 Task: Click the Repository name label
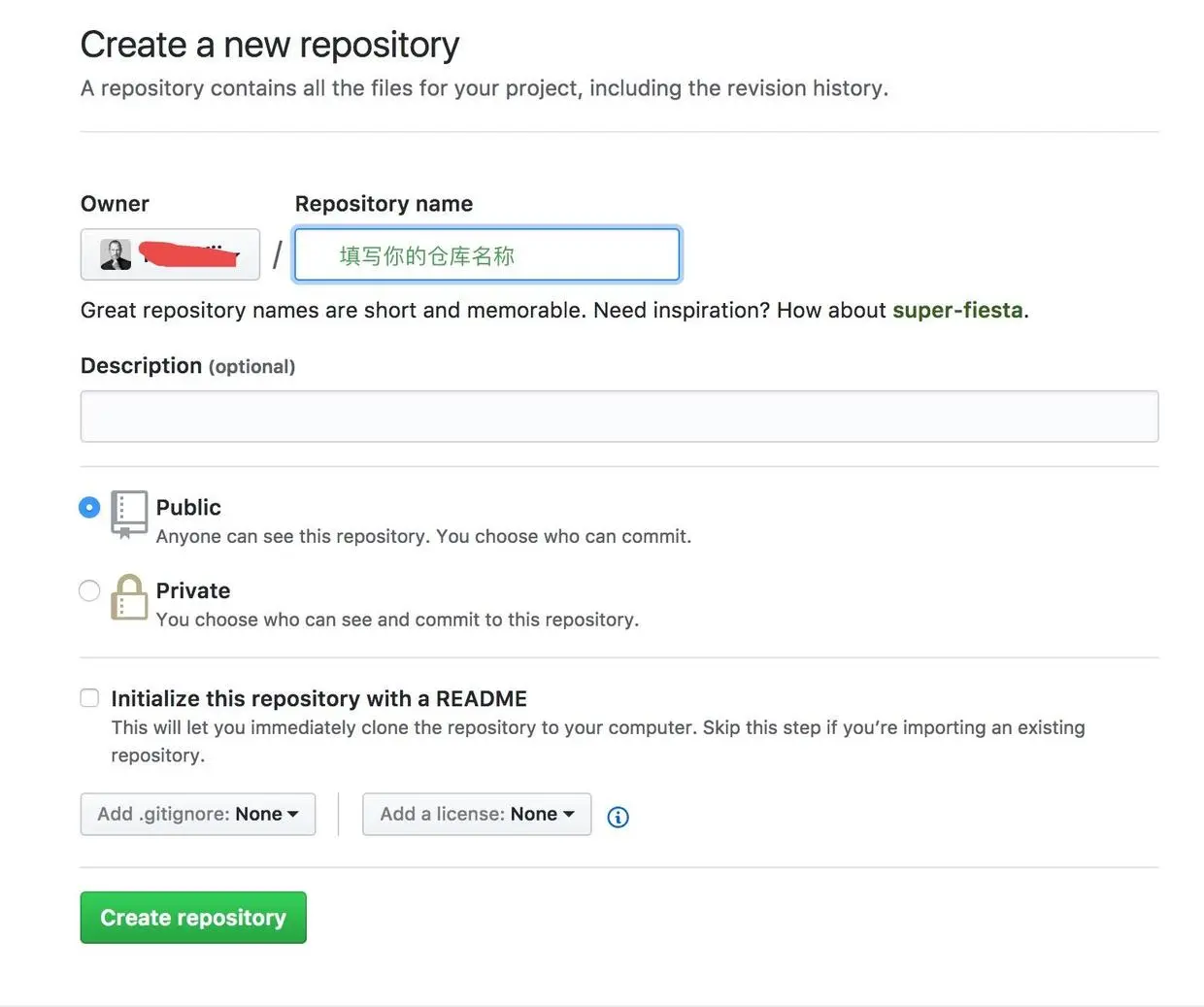tap(384, 204)
